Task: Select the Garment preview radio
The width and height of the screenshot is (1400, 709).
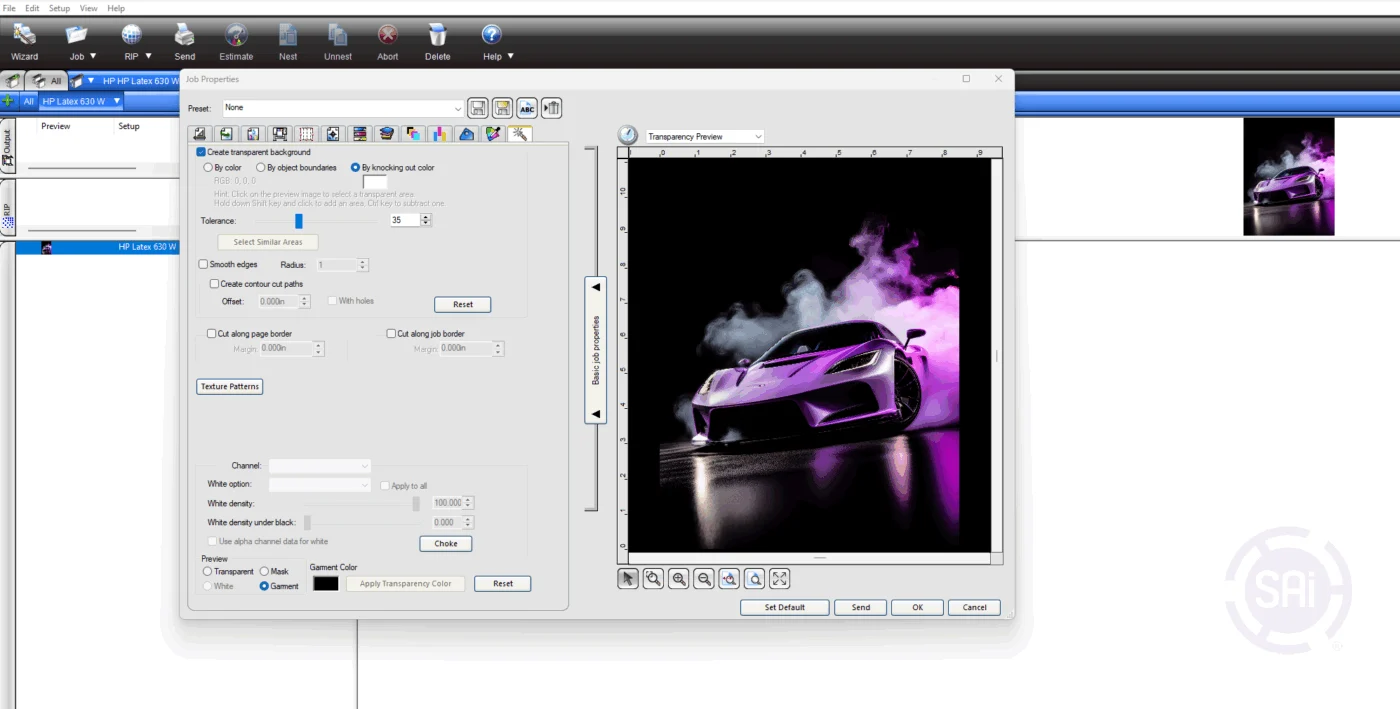Action: pyautogui.click(x=264, y=586)
